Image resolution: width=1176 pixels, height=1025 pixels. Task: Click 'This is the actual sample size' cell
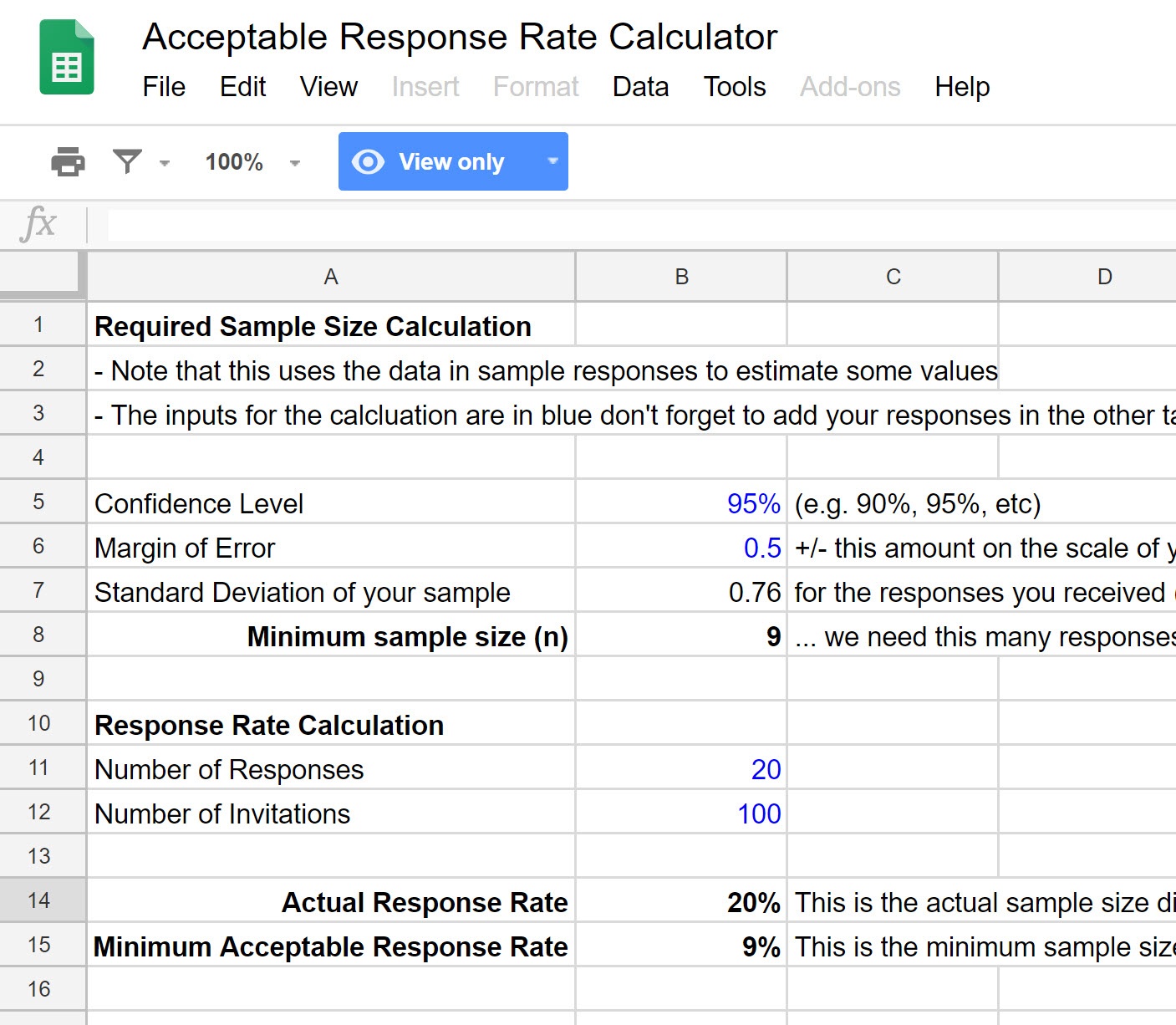(x=982, y=900)
